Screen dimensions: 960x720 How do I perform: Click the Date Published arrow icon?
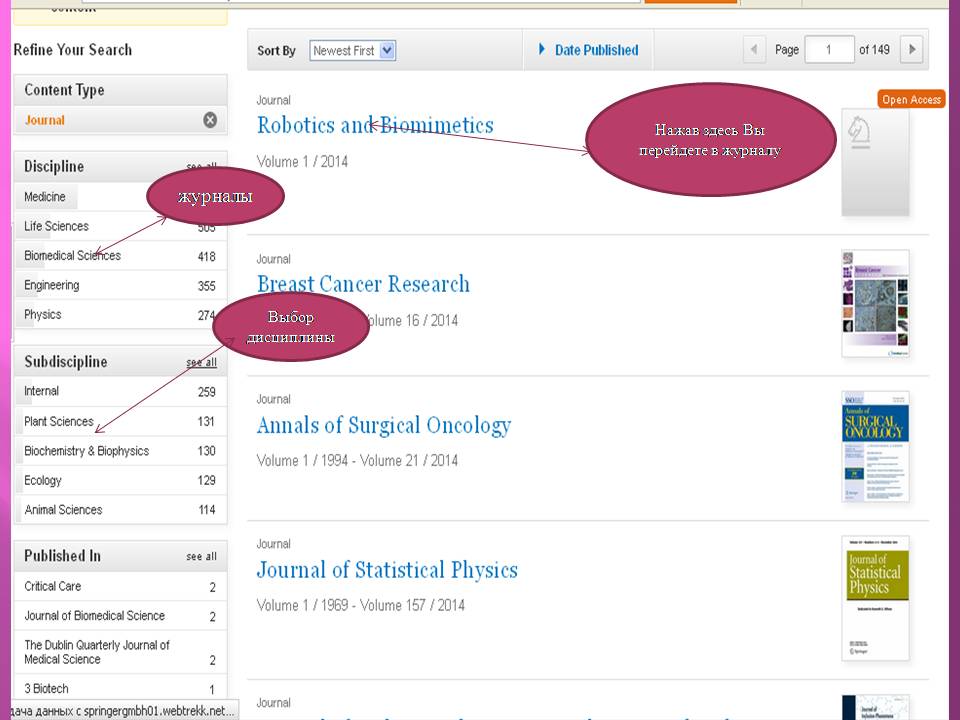[x=542, y=50]
